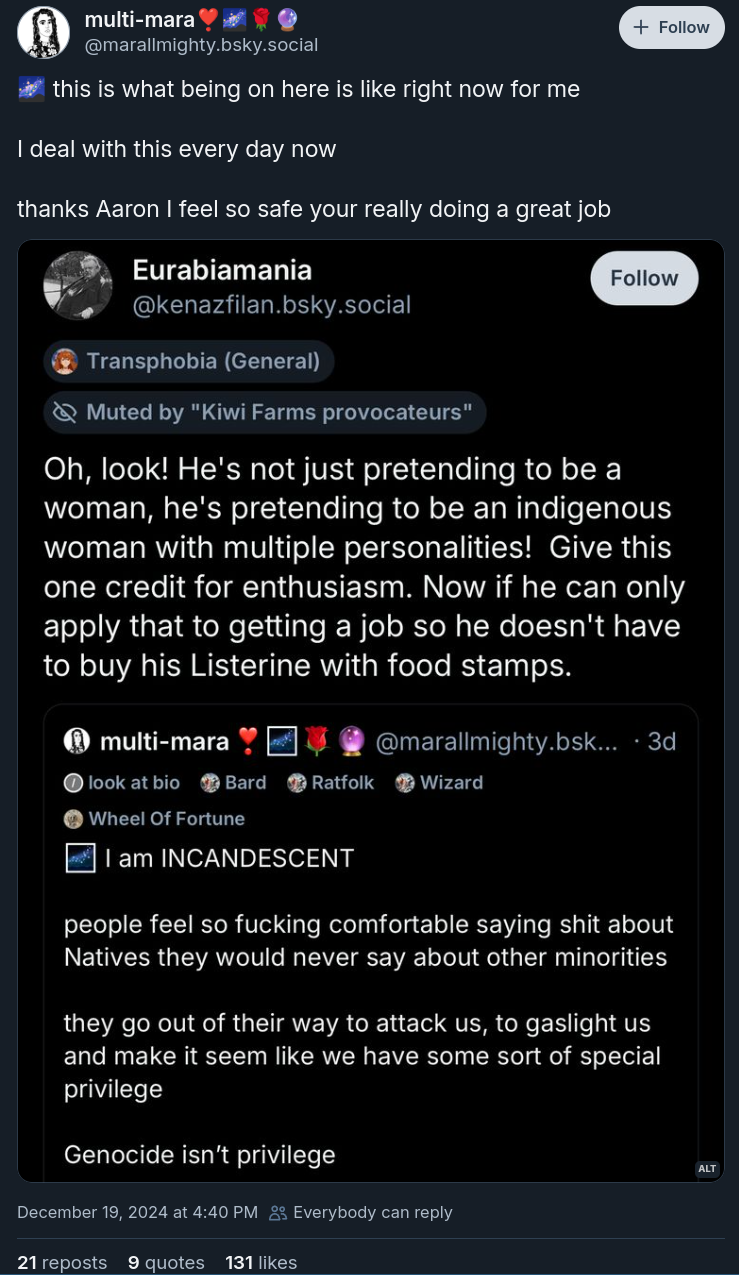Screen dimensions: 739x1275
Task: View the 131 likes list
Action: (x=261, y=1262)
